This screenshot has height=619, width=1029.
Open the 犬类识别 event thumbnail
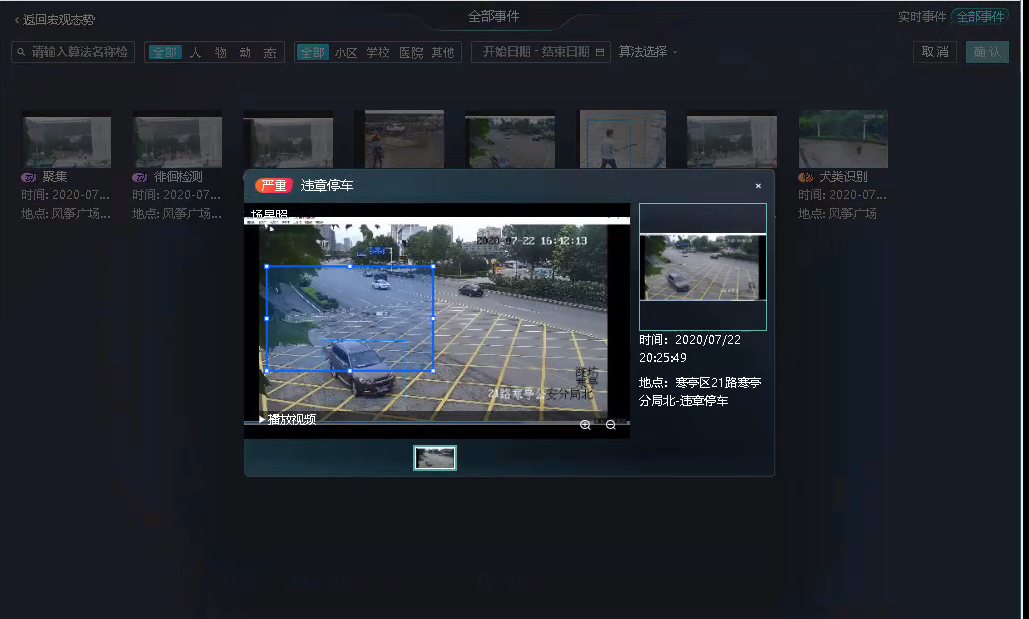click(x=843, y=139)
